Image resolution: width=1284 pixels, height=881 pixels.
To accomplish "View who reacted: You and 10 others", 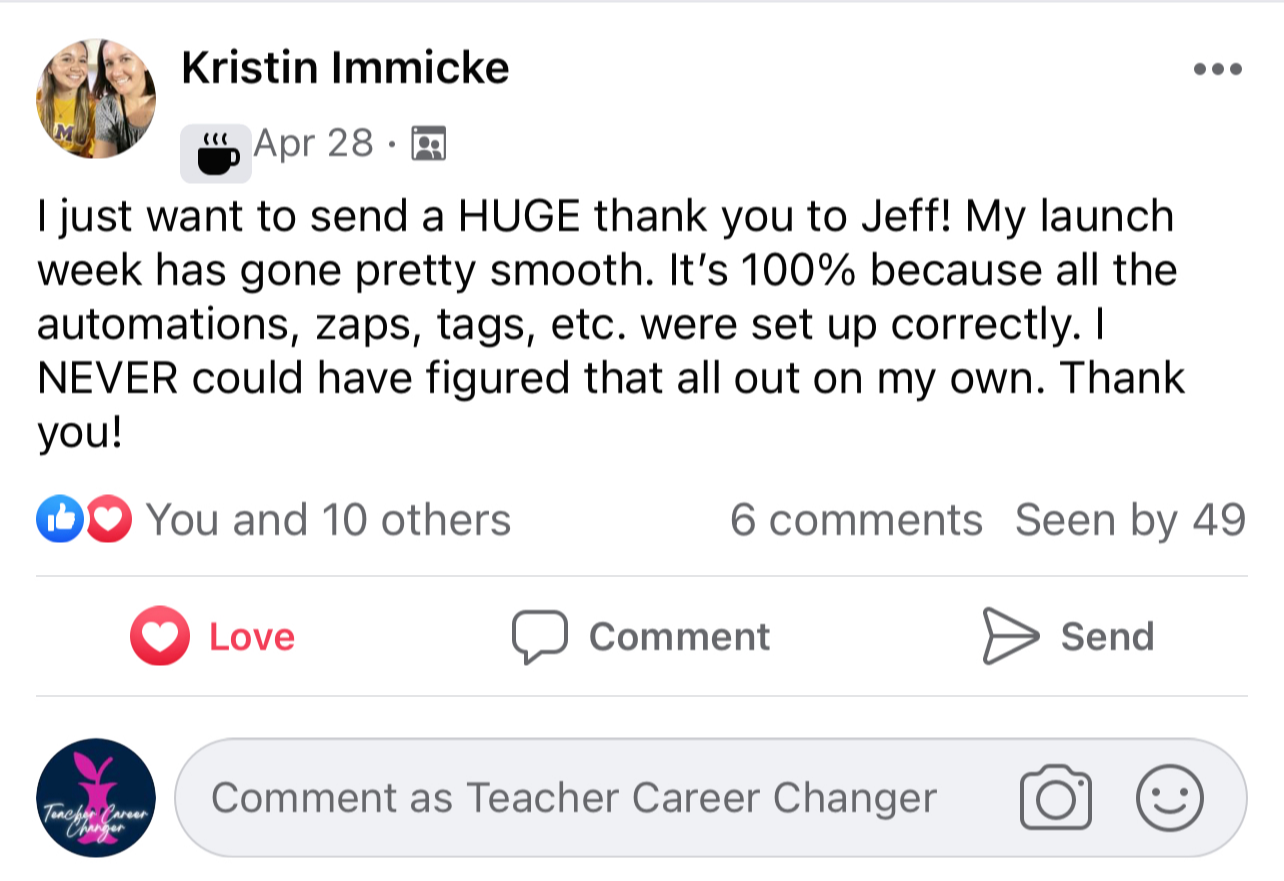I will coord(328,520).
